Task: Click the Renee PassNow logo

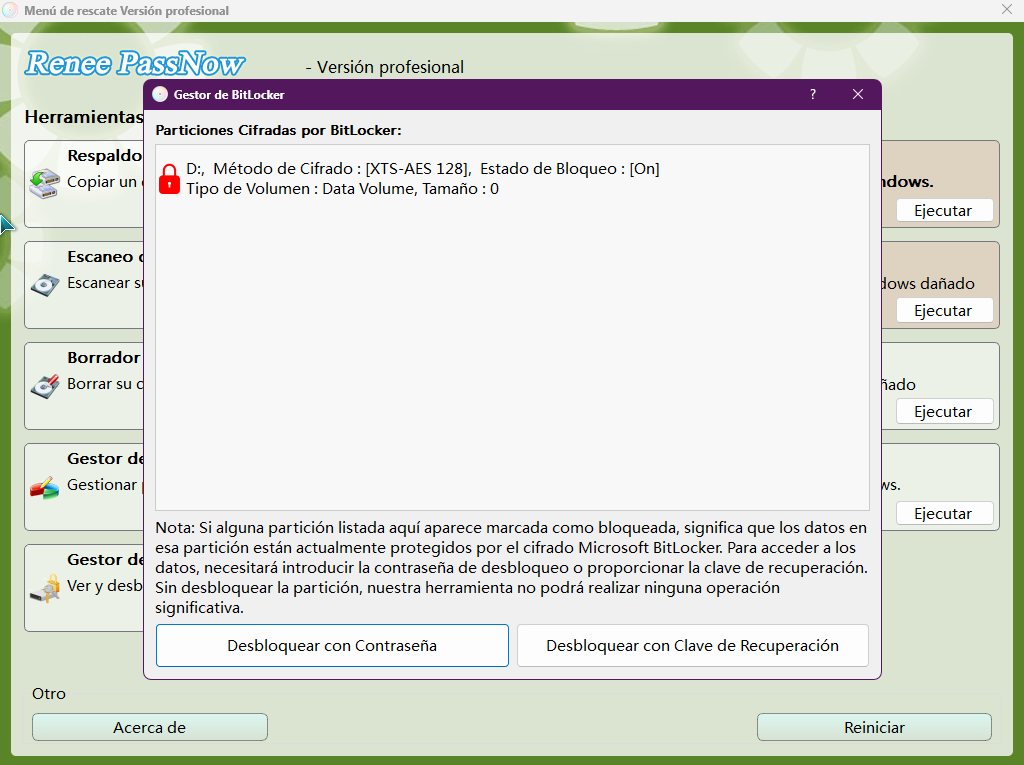Action: tap(134, 63)
